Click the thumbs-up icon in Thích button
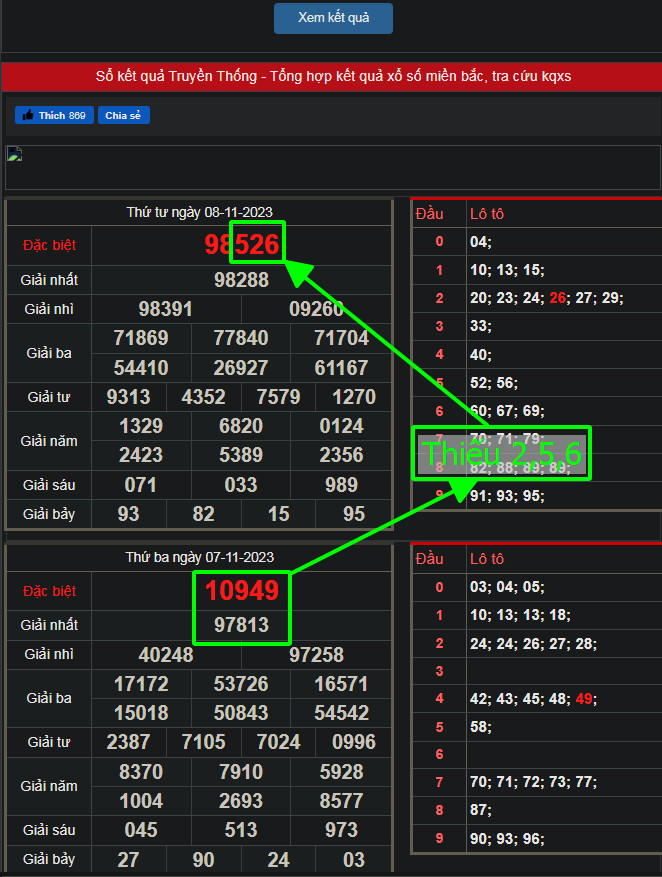The image size is (662, 877). click(x=27, y=115)
